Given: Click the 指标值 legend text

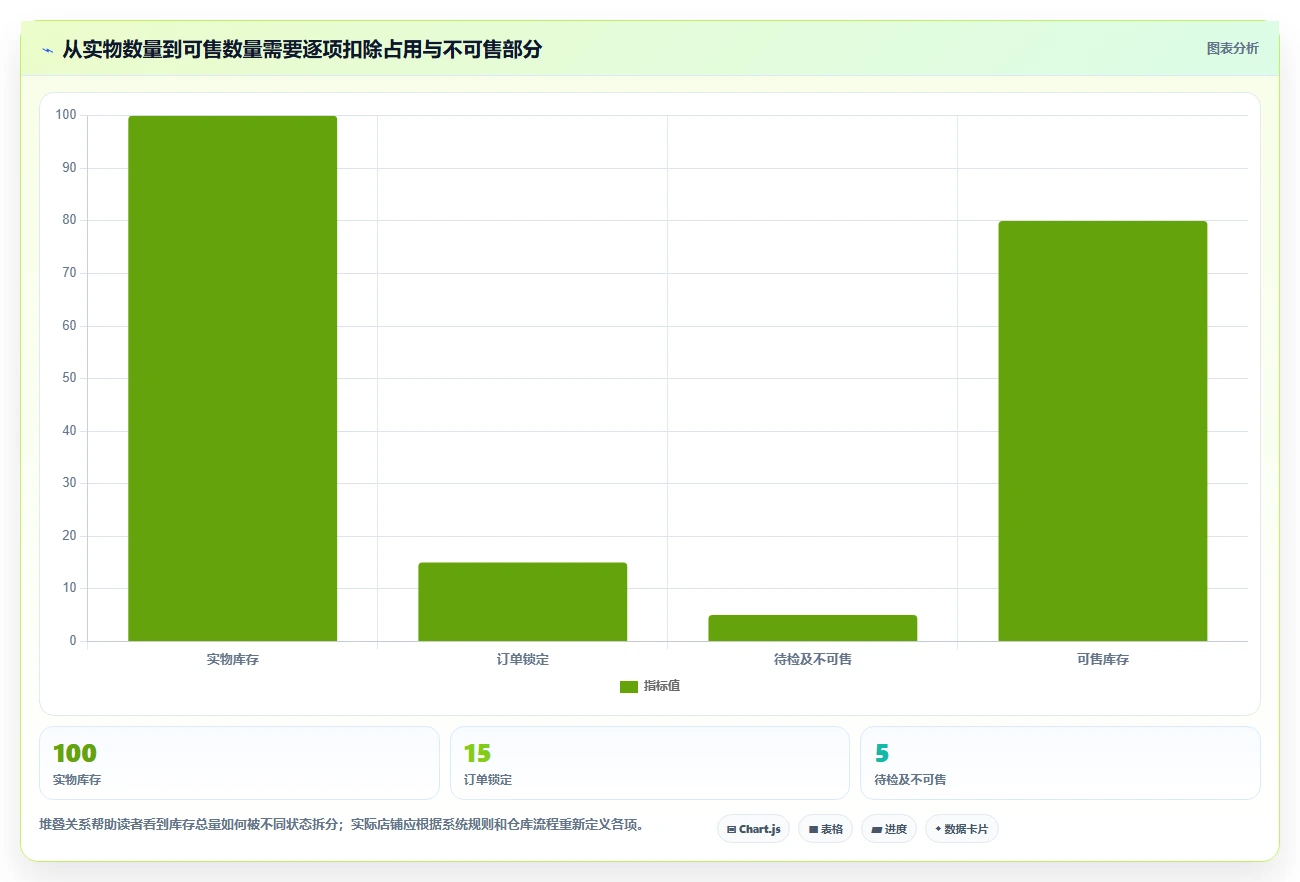Looking at the screenshot, I should pos(662,686).
